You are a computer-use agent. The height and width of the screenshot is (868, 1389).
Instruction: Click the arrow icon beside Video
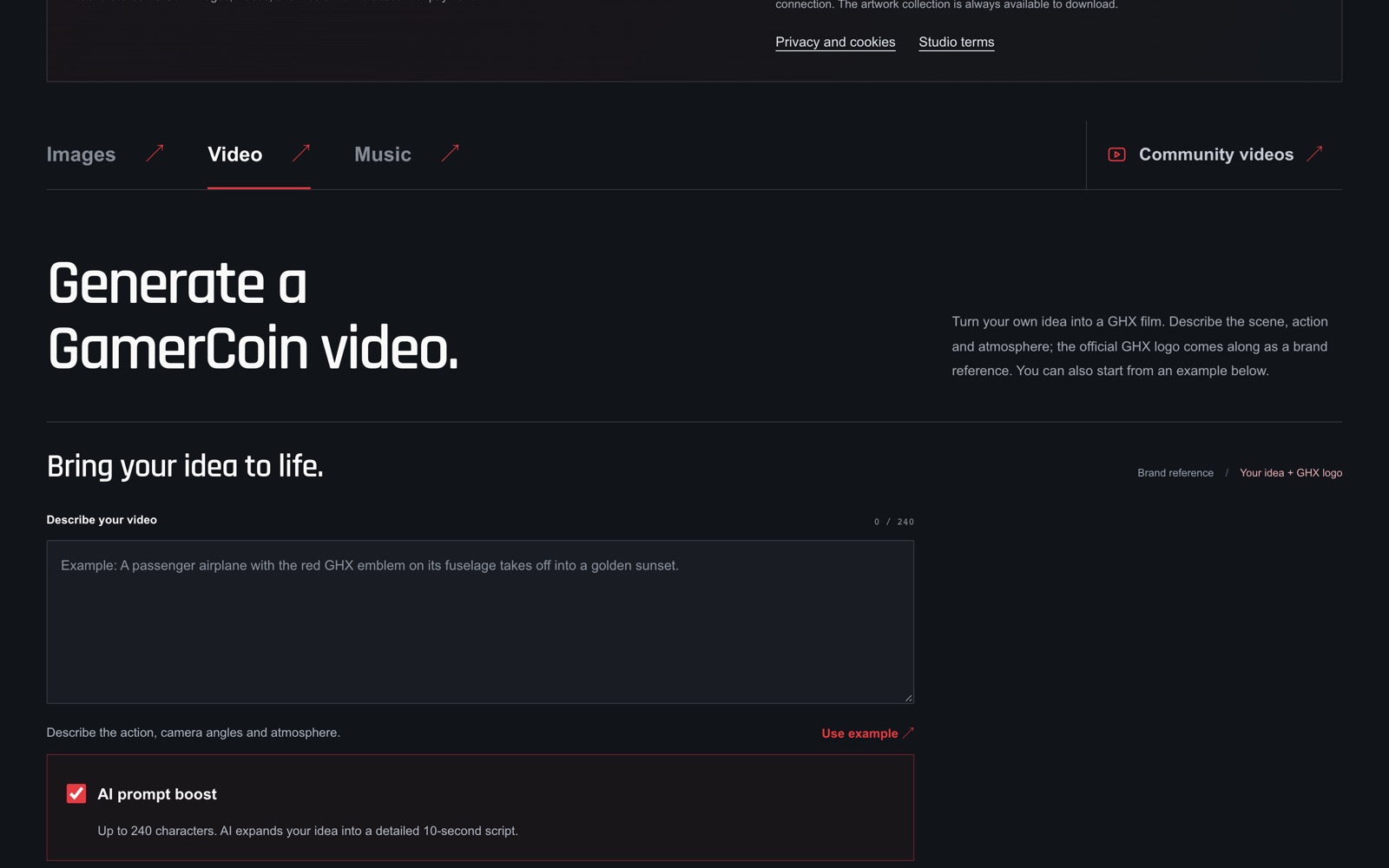click(x=301, y=154)
